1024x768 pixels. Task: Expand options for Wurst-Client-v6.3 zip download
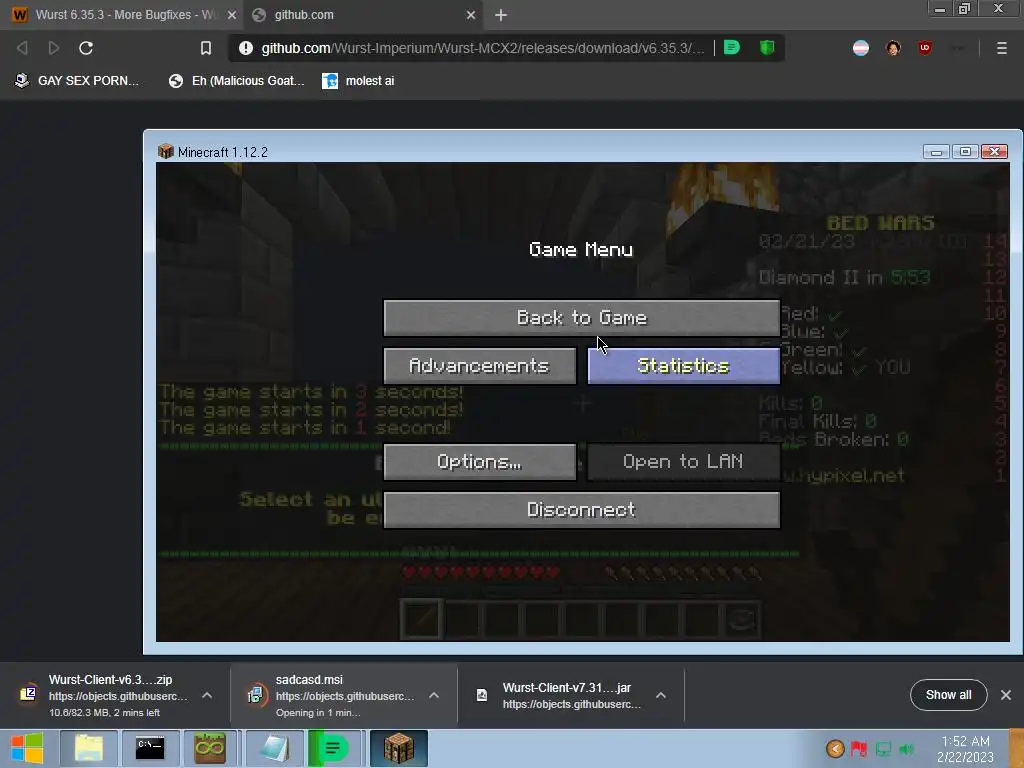click(207, 696)
